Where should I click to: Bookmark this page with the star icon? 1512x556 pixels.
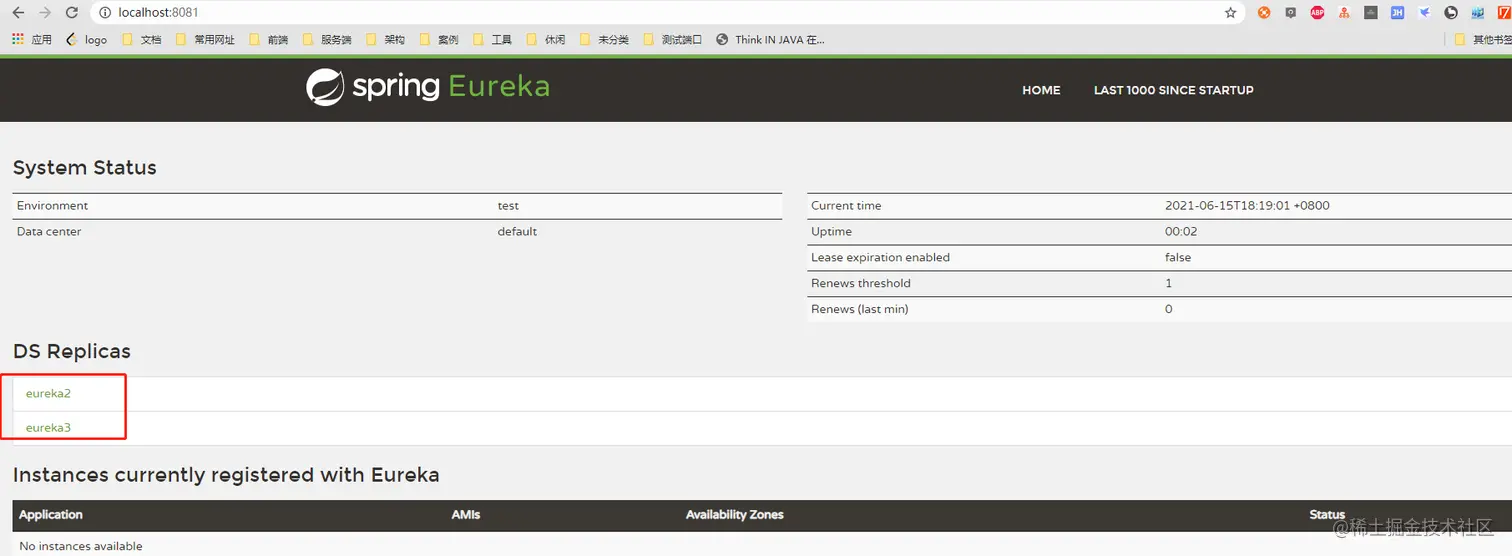(x=1231, y=13)
